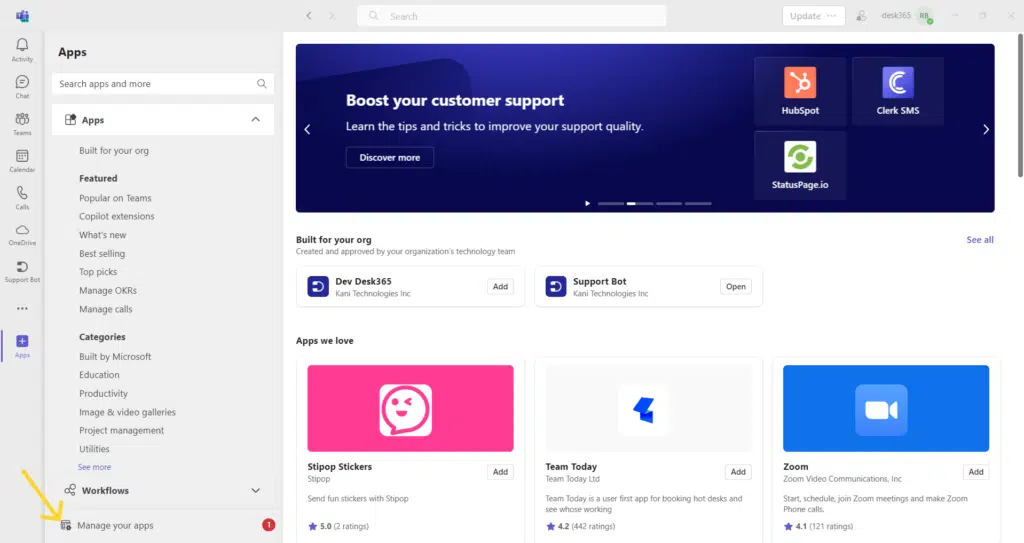Open Support Bot in the left rail
Viewport: 1024px width, 543px height.
pyautogui.click(x=22, y=270)
